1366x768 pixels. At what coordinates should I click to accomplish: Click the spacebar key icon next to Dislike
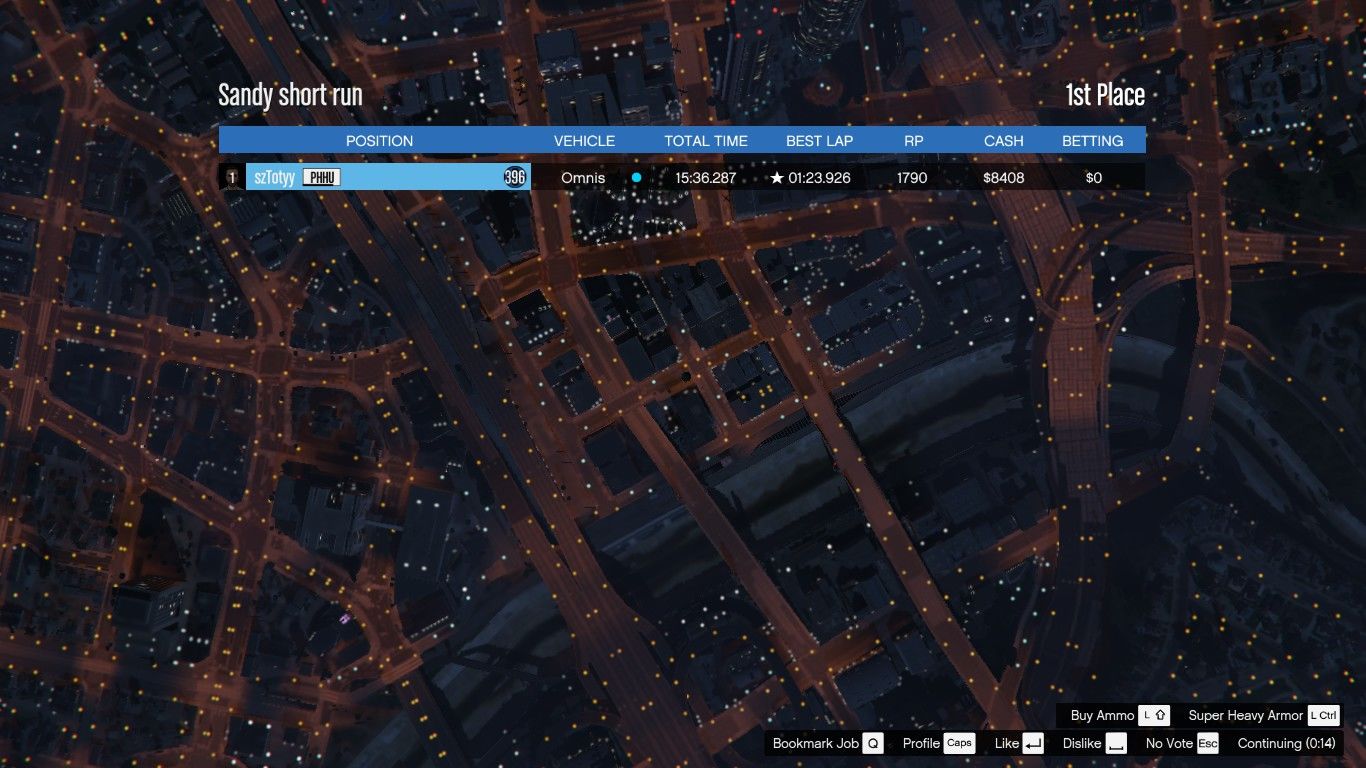click(1116, 743)
